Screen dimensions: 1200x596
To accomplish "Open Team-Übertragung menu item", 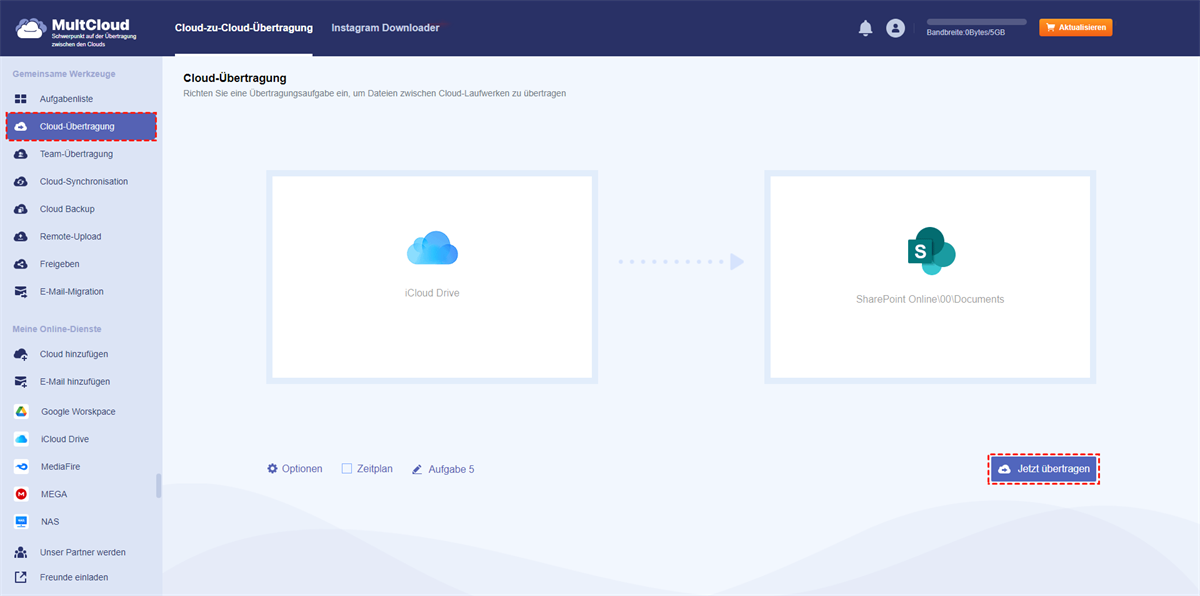I will [76, 154].
